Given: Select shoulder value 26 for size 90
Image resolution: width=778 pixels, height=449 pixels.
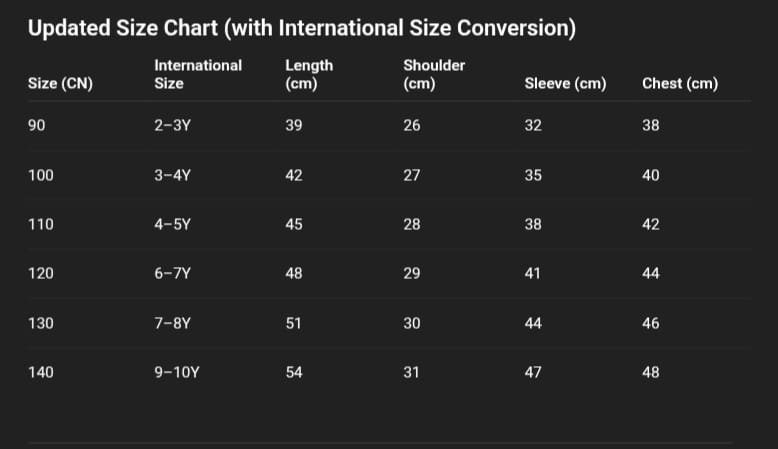Looking at the screenshot, I should pos(412,126).
